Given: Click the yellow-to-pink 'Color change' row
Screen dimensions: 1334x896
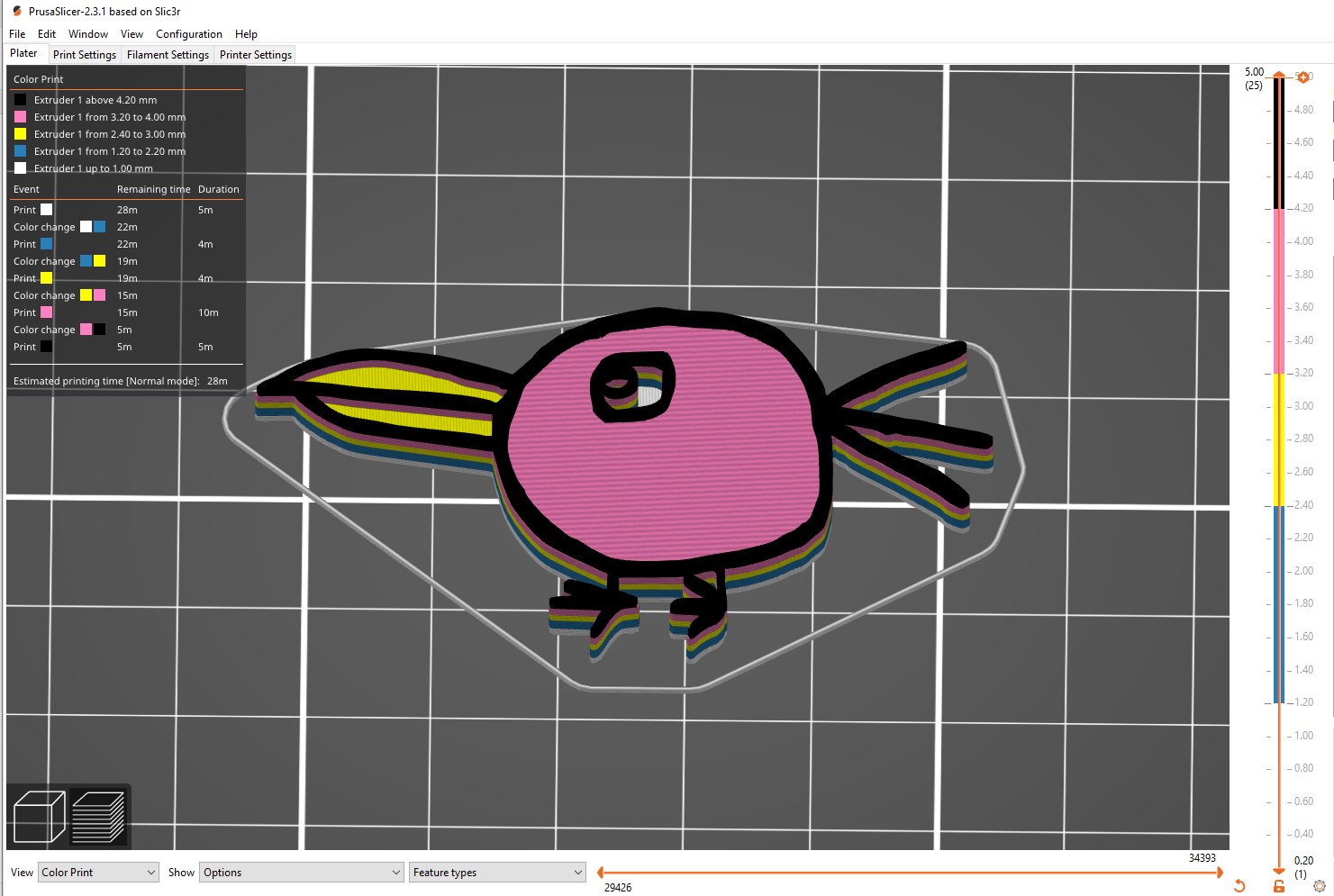Looking at the screenshot, I should click(126, 295).
